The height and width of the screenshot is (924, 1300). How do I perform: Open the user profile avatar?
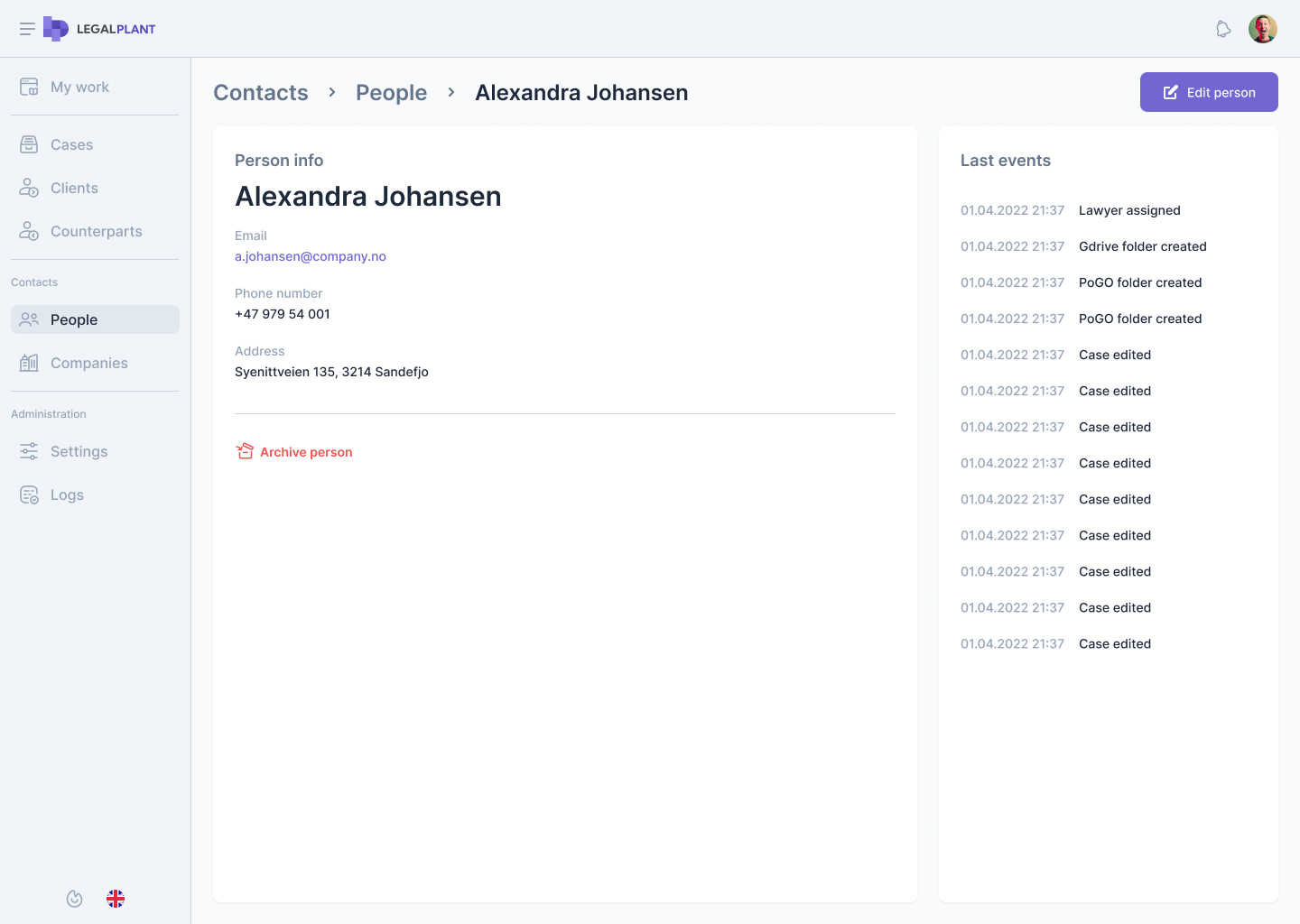(x=1262, y=29)
